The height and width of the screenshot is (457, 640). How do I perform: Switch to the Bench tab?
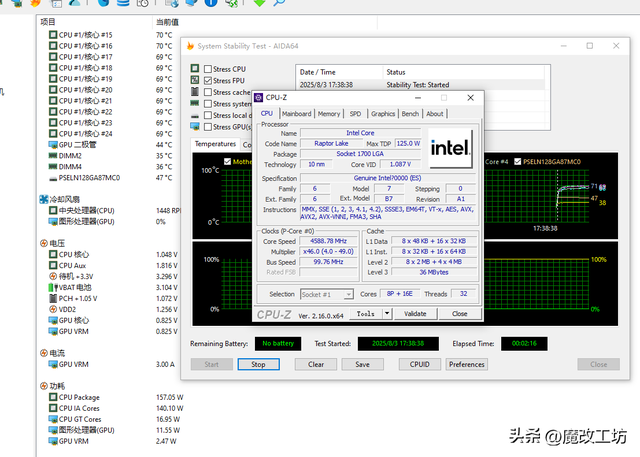click(x=410, y=114)
